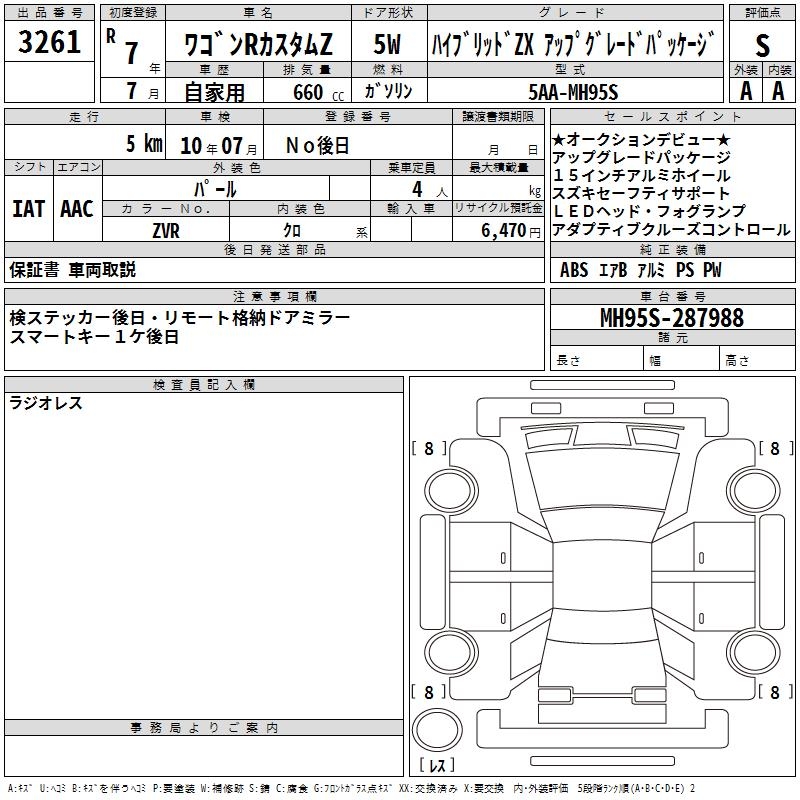Click the front-right tire circle on diagram
Viewport: 800px width, 800px height.
pyautogui.click(x=754, y=490)
